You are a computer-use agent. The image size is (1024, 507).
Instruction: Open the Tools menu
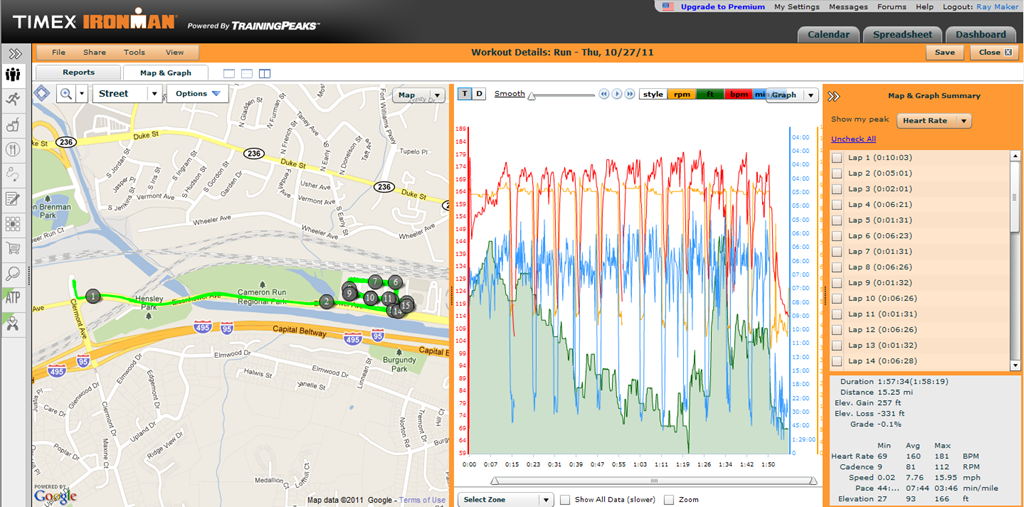tap(135, 52)
